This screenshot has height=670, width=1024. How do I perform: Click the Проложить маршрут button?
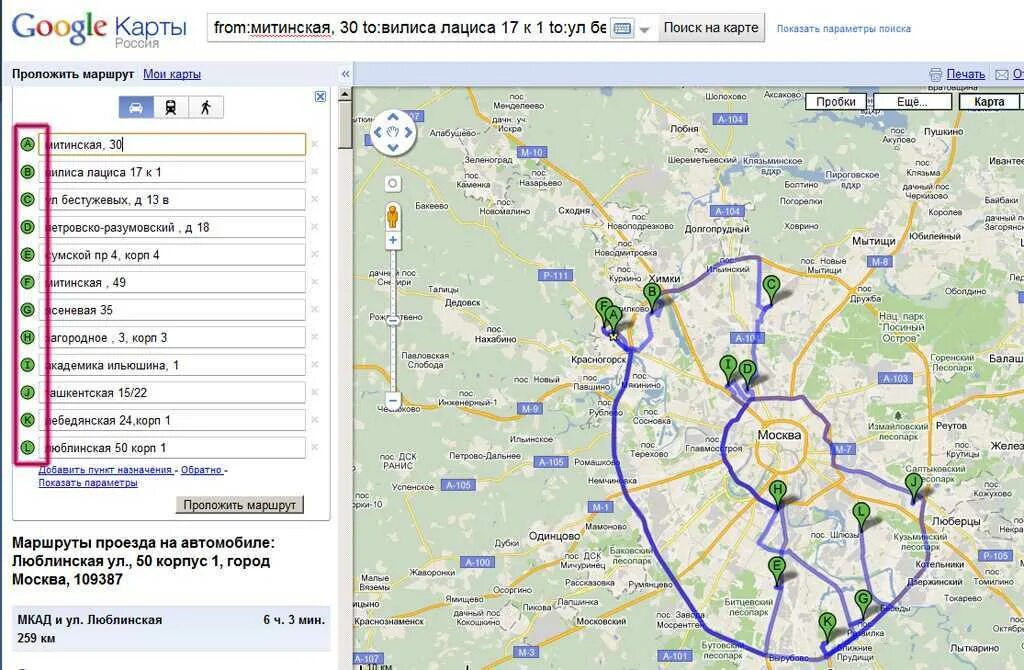(x=240, y=504)
